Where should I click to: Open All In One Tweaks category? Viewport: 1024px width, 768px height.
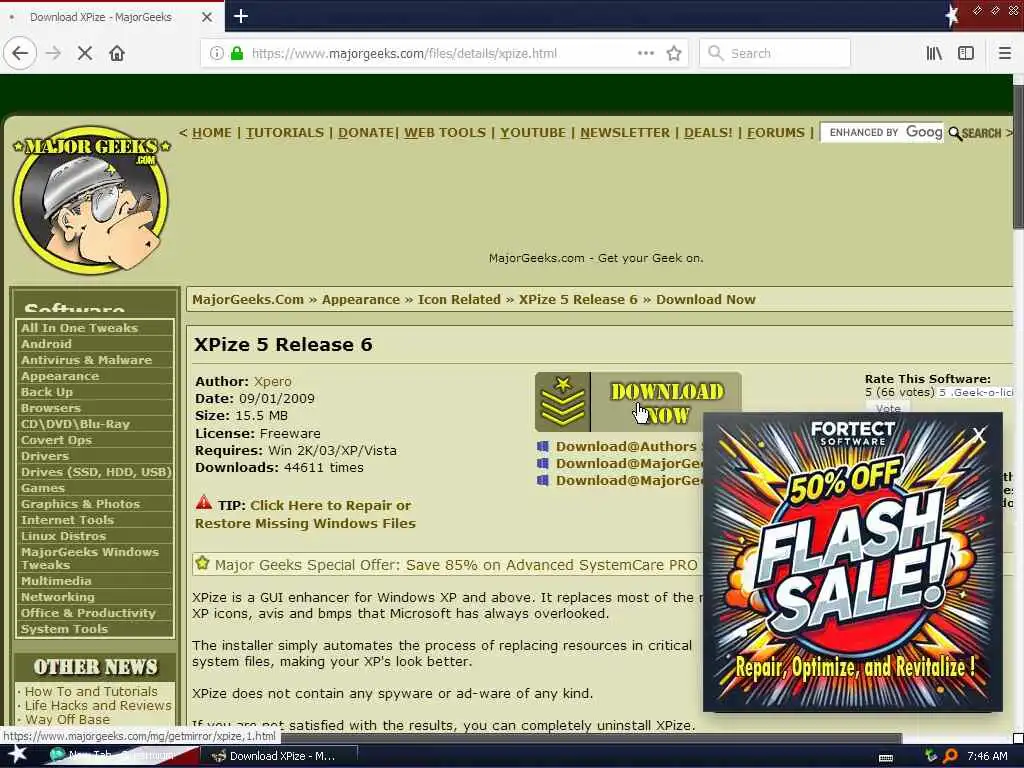(x=79, y=328)
